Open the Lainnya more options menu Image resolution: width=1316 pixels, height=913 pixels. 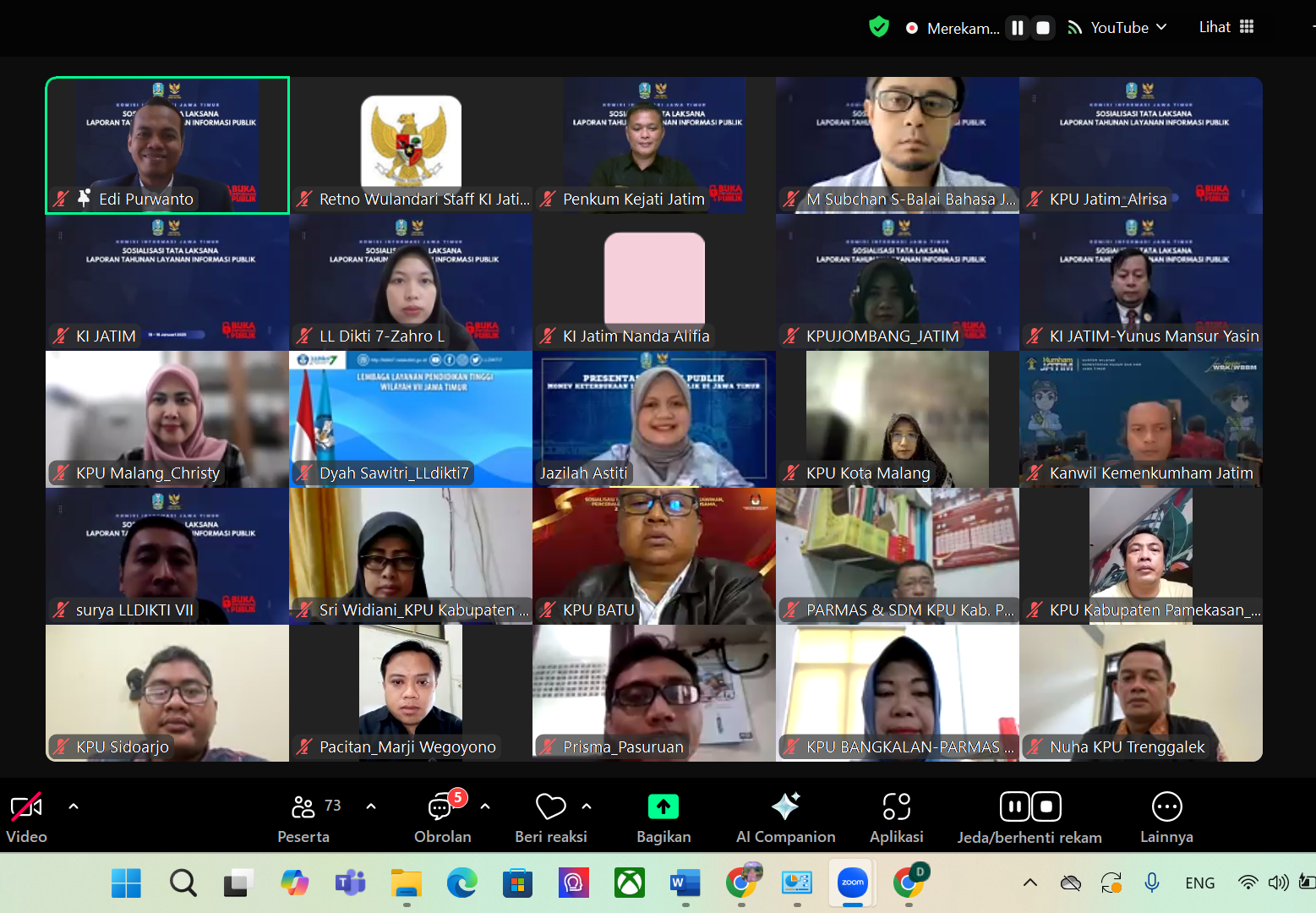click(x=1166, y=807)
